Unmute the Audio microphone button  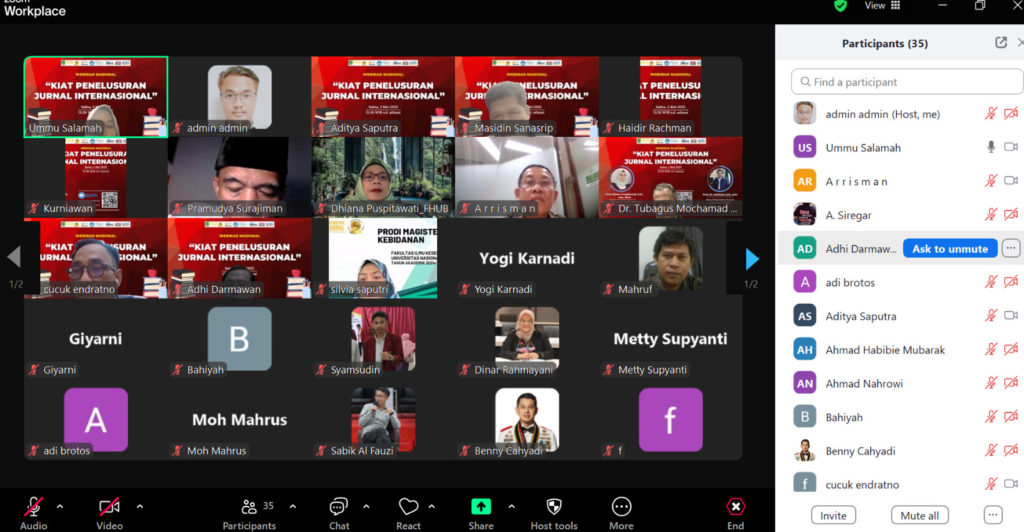point(33,513)
